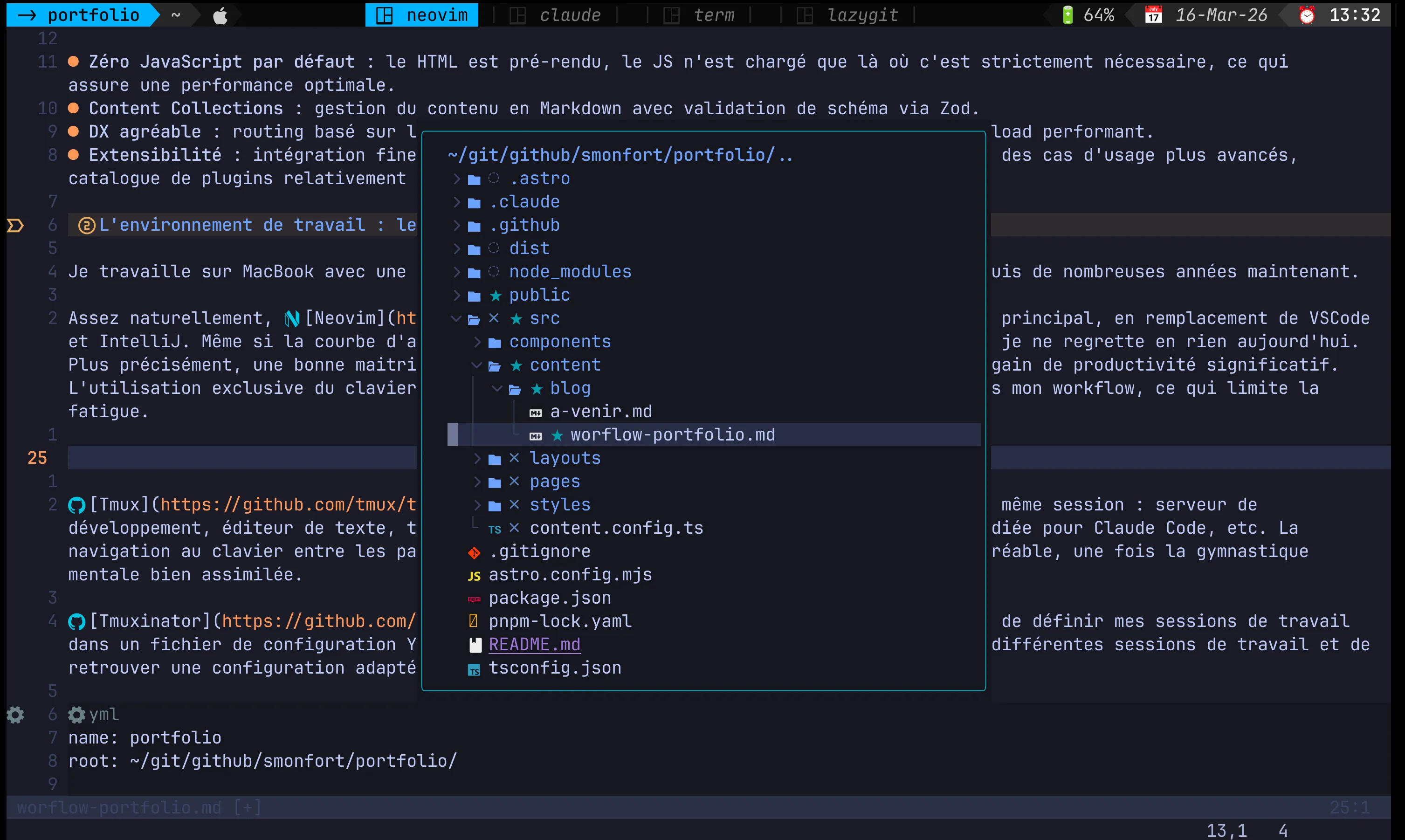Click the Tmuxinator hyperlink in the text

click(151, 620)
